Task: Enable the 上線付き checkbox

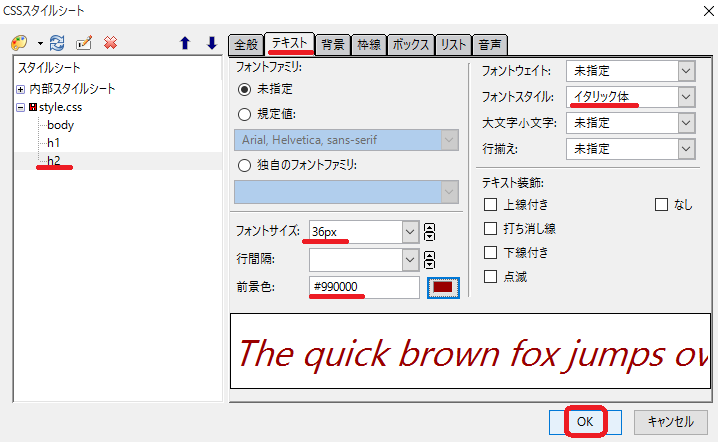Action: point(490,204)
